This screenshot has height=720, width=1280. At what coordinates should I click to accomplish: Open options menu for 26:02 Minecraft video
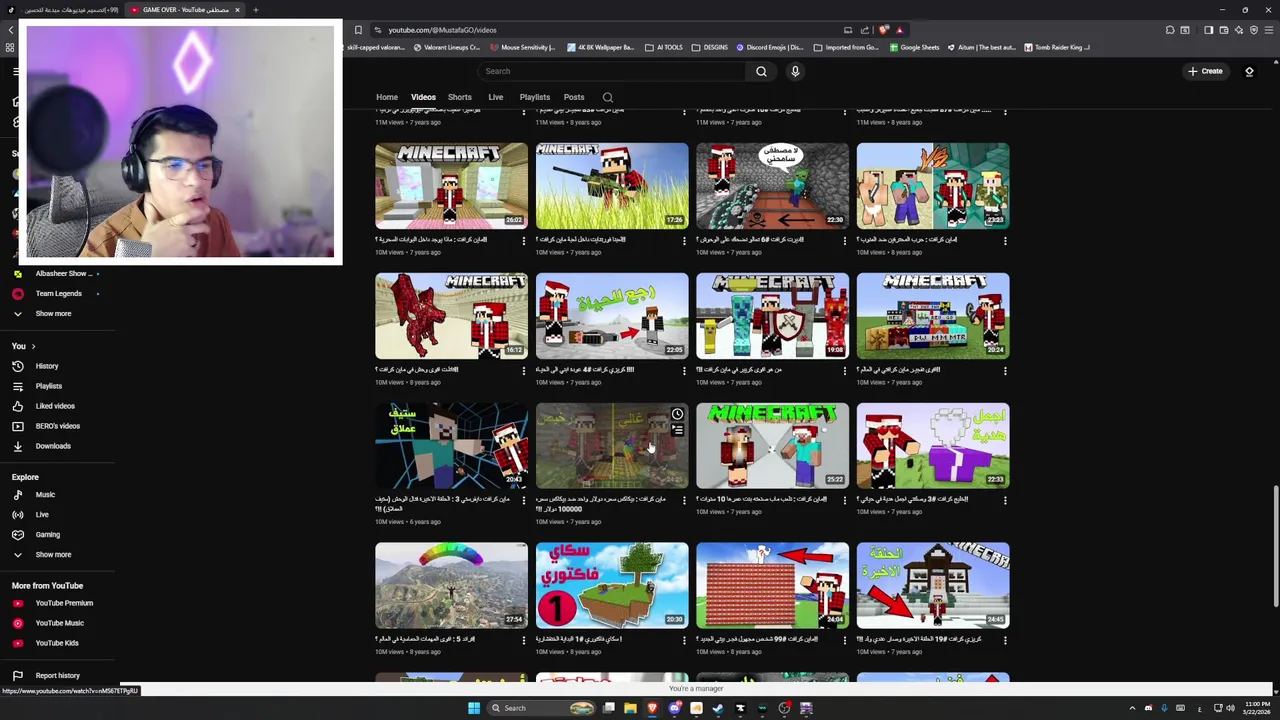524,240
